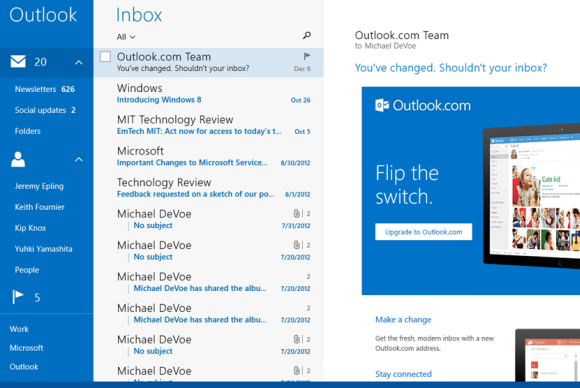Screen dimensions: 580x388
Task: Click the Inbox heading
Action: coord(139,15)
